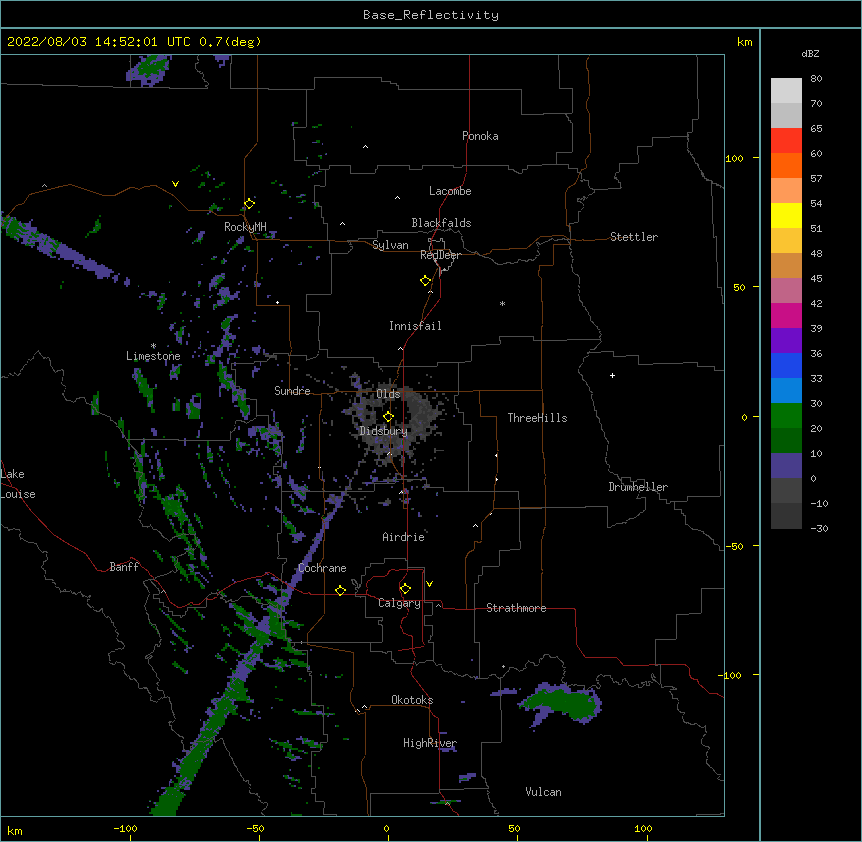Screen dimensions: 862x842
Task: Click the Airdrie town label
Action: pyautogui.click(x=404, y=537)
